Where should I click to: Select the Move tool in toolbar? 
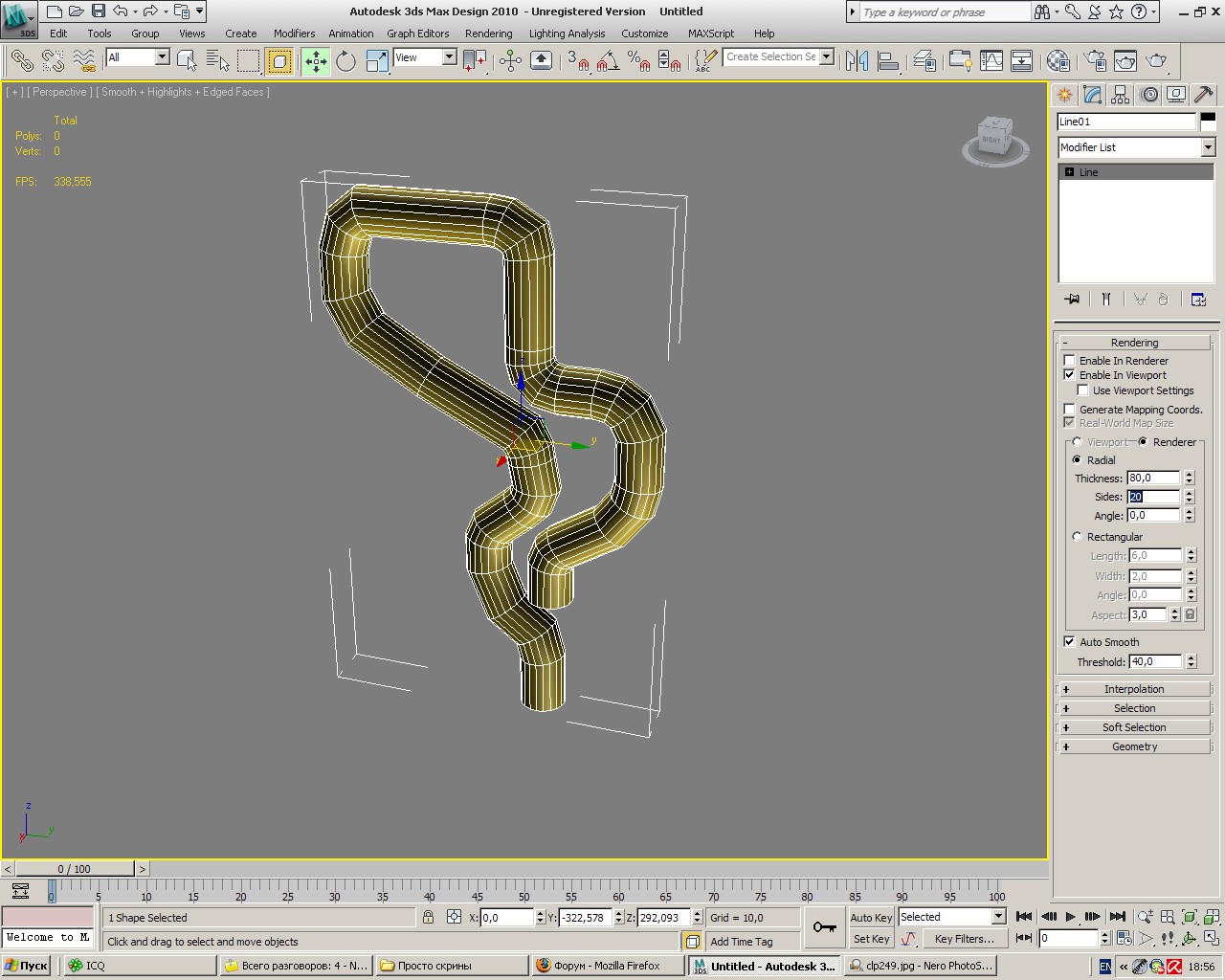click(316, 61)
